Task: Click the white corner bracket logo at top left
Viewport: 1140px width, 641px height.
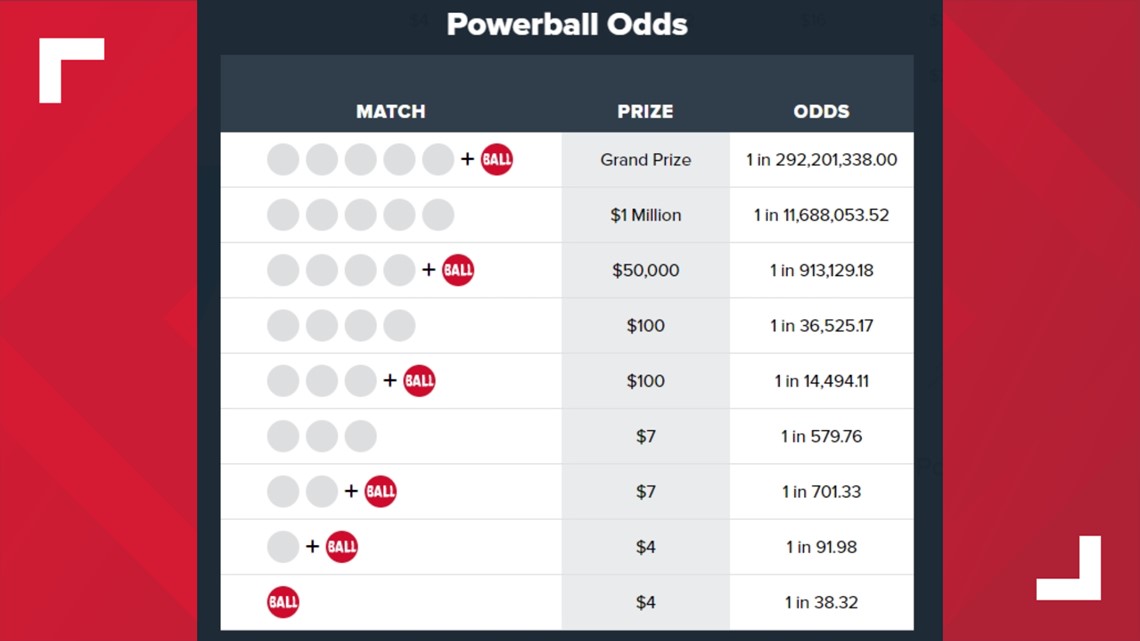Action: tap(71, 70)
